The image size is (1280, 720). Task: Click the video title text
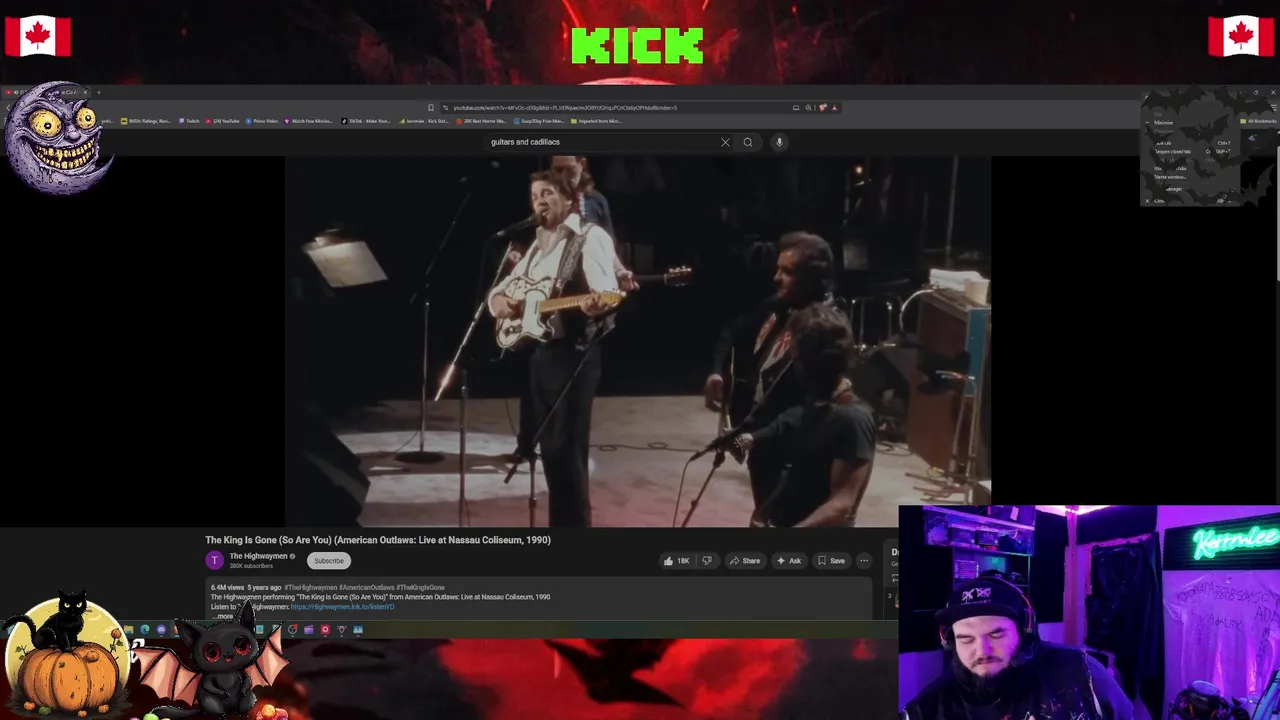click(378, 540)
